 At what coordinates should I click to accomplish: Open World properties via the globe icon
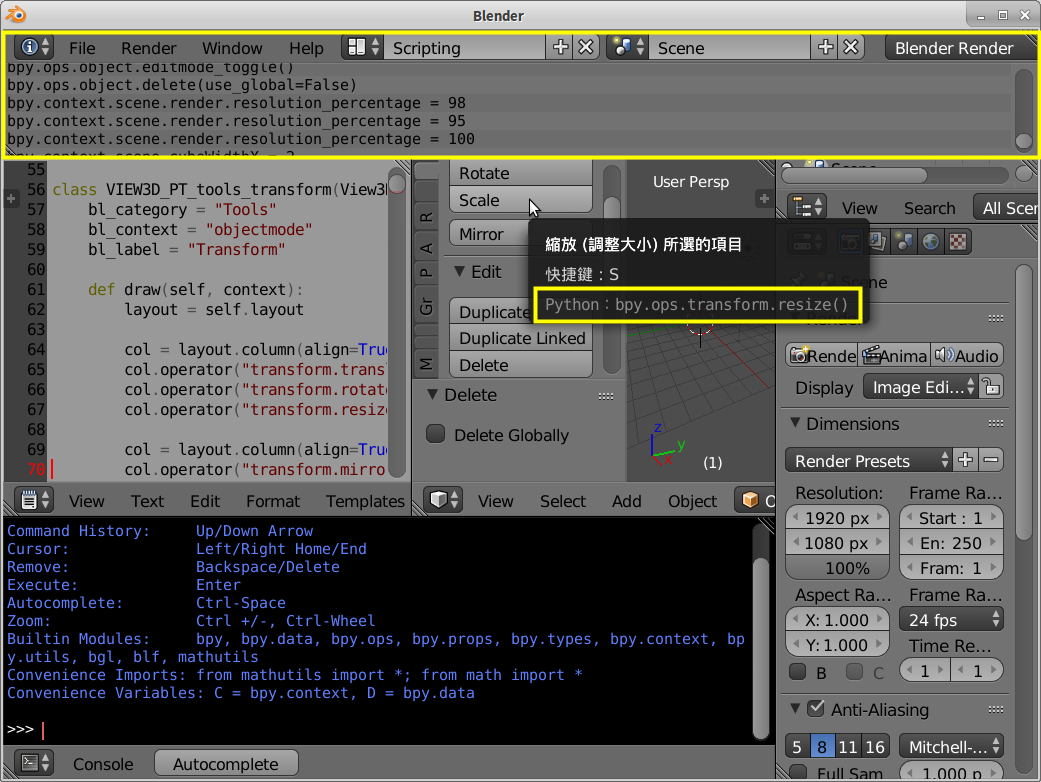click(931, 241)
